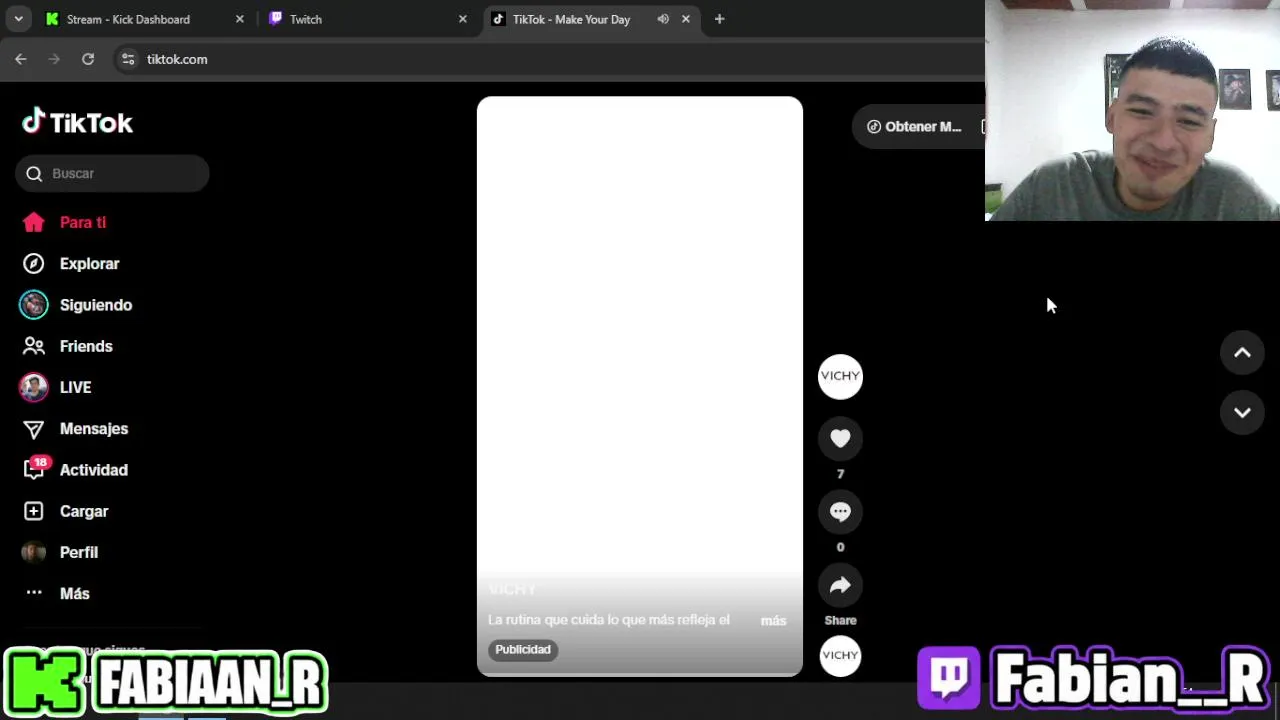Open the tab search dropdown
The width and height of the screenshot is (1280, 720).
tap(18, 19)
